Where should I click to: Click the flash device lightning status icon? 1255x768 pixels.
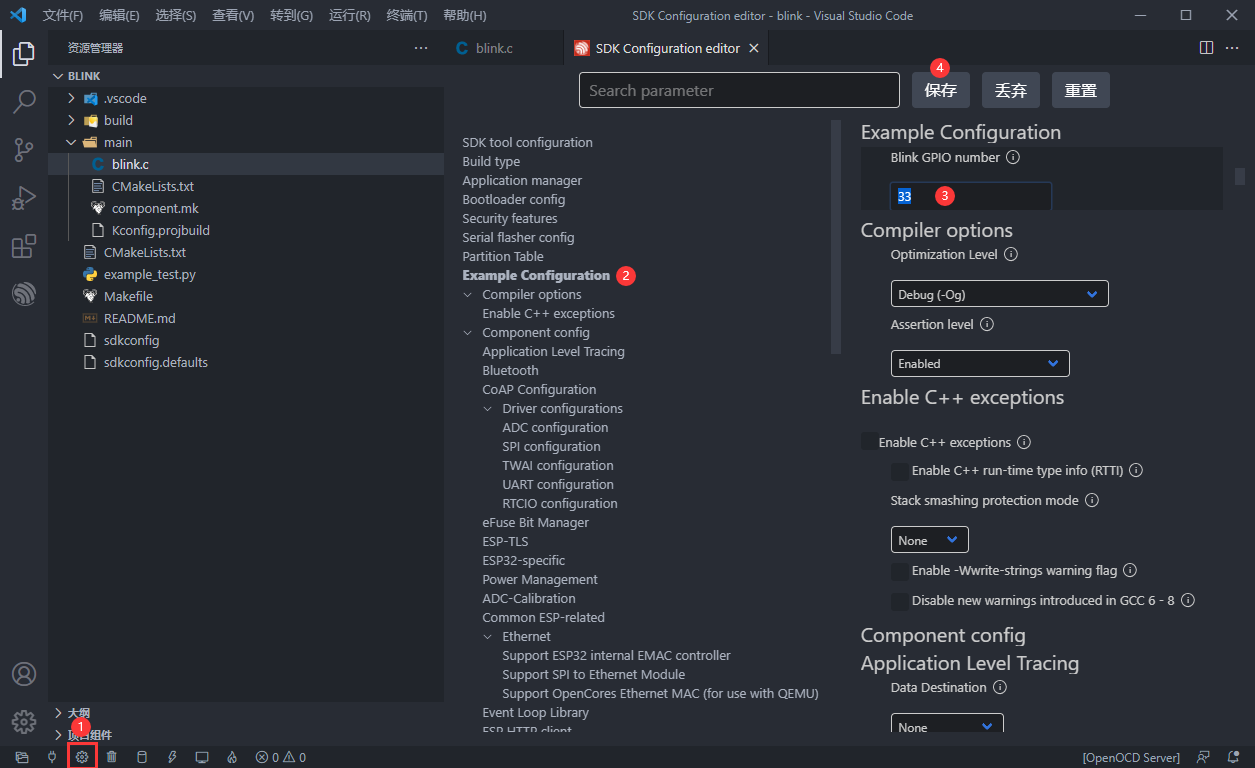click(x=172, y=757)
